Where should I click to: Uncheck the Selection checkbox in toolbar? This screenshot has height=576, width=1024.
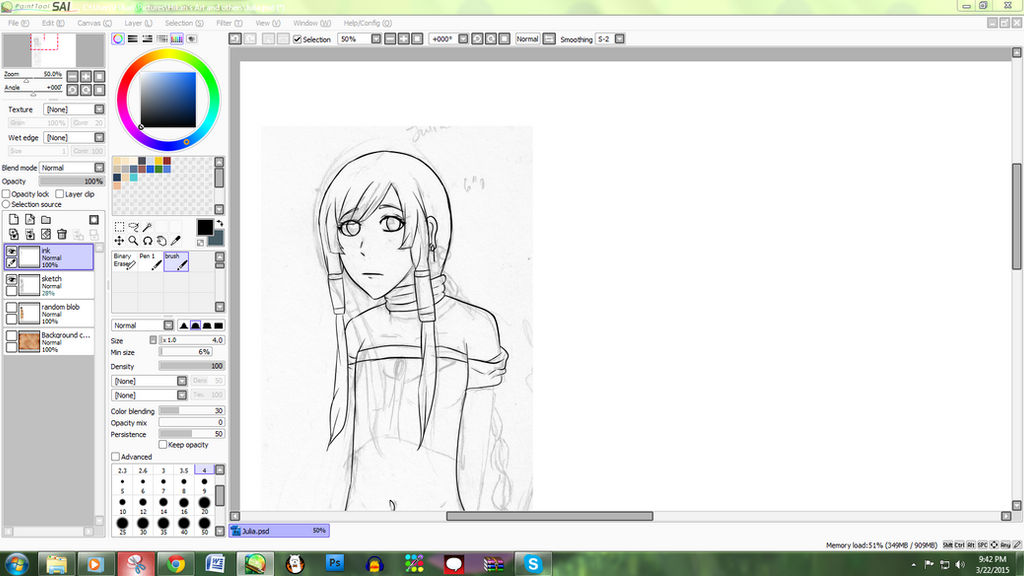297,39
